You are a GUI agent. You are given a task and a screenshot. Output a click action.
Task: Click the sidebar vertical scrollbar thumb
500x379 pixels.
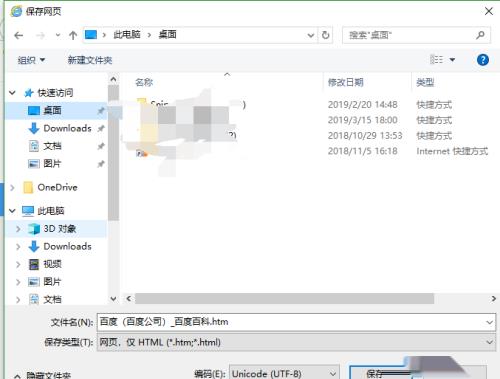[113, 153]
